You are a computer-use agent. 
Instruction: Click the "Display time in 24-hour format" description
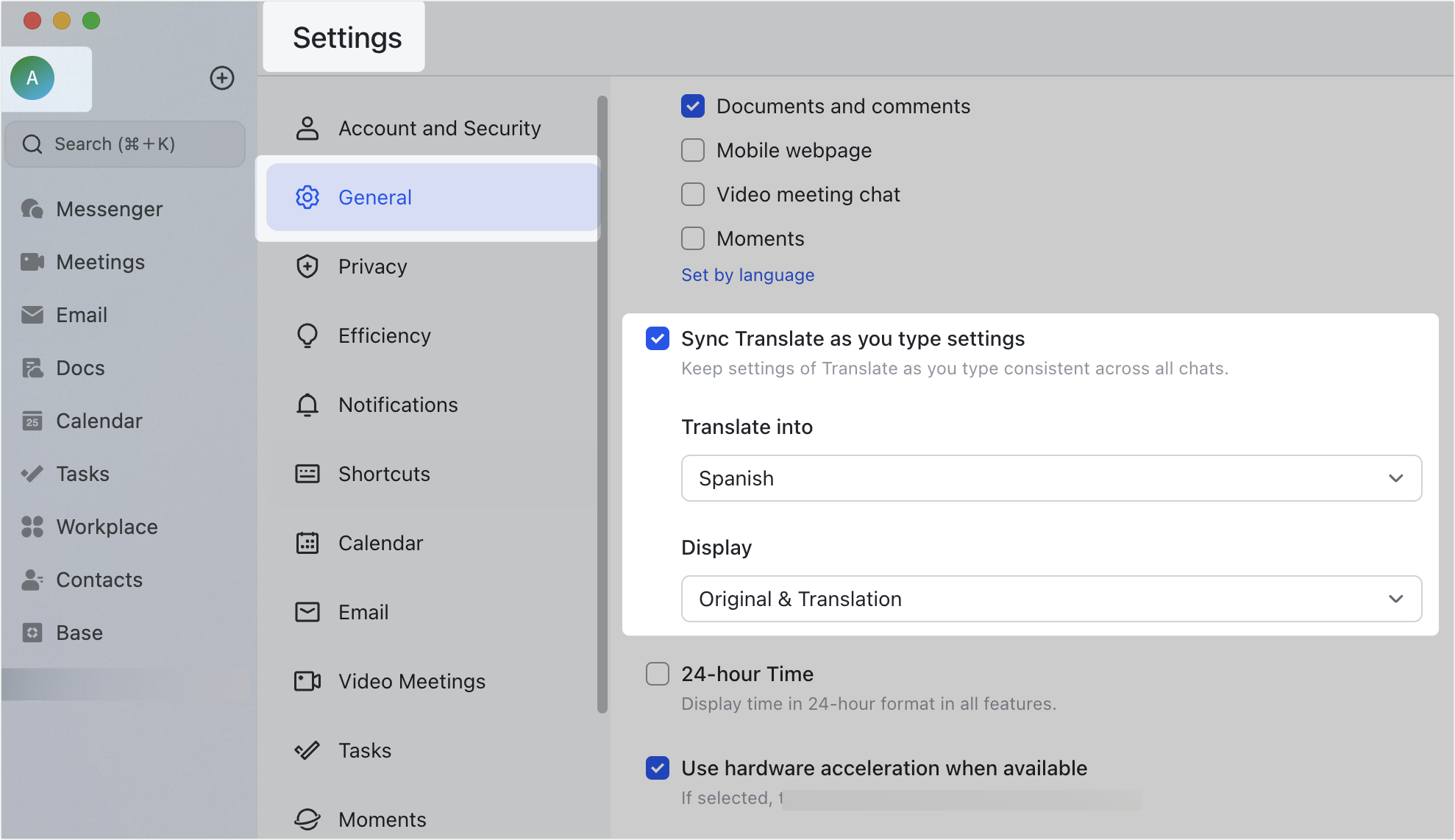click(x=869, y=704)
